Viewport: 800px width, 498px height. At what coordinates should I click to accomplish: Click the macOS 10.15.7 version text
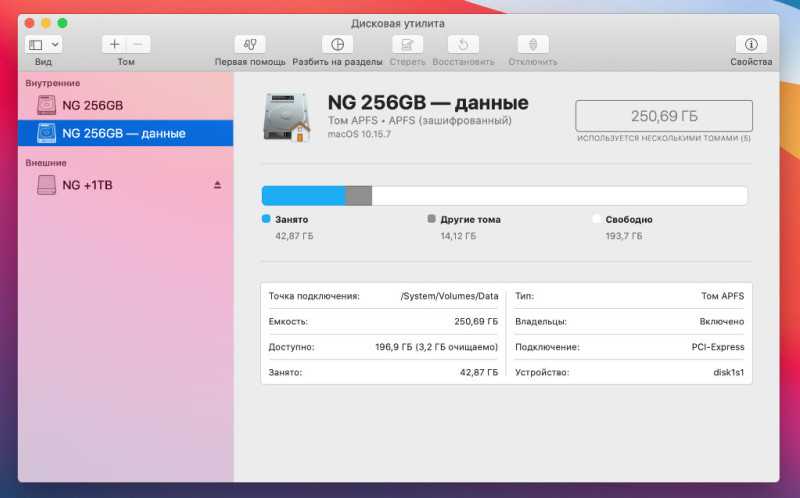[359, 134]
